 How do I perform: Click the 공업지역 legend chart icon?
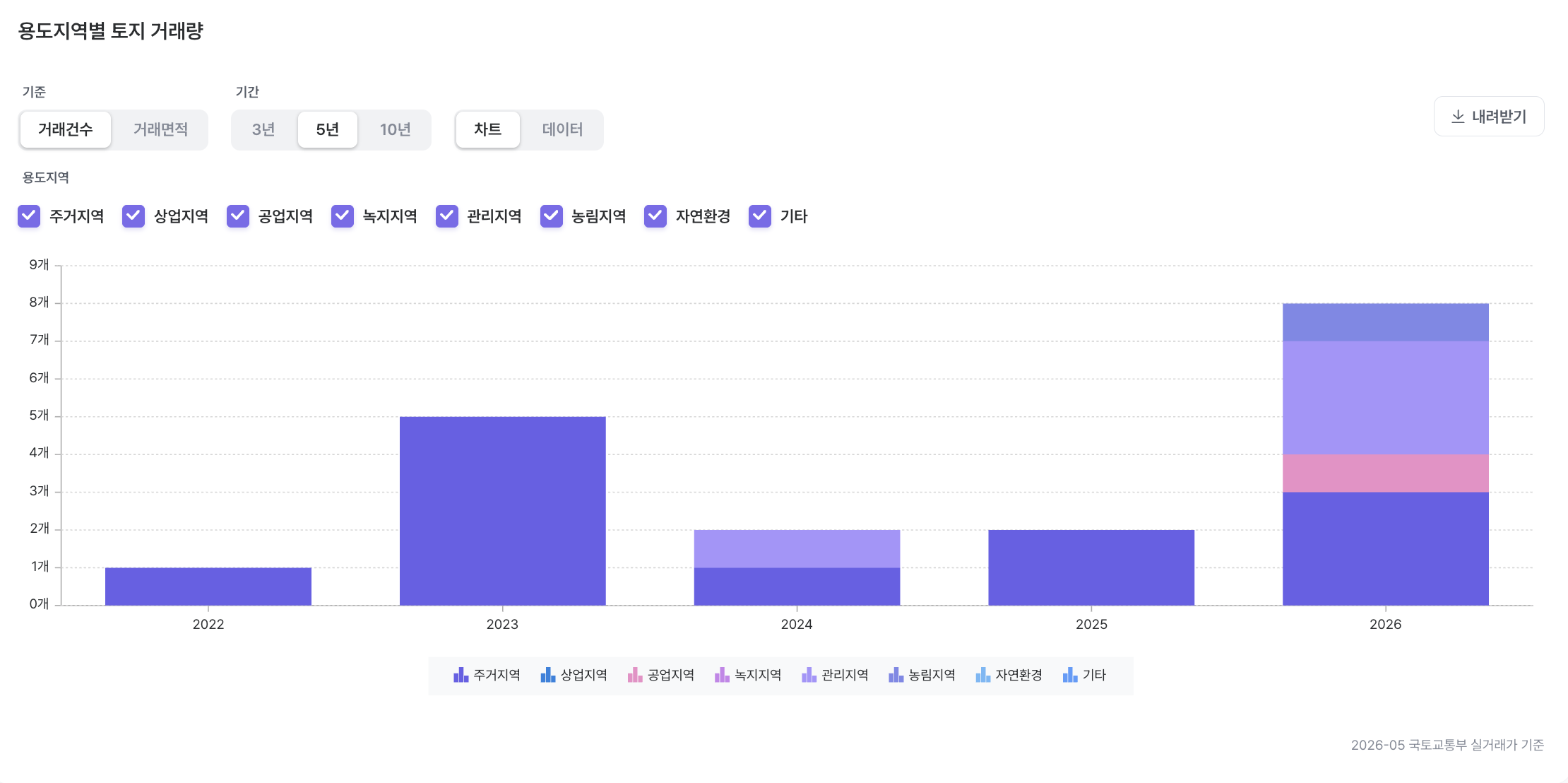635,675
